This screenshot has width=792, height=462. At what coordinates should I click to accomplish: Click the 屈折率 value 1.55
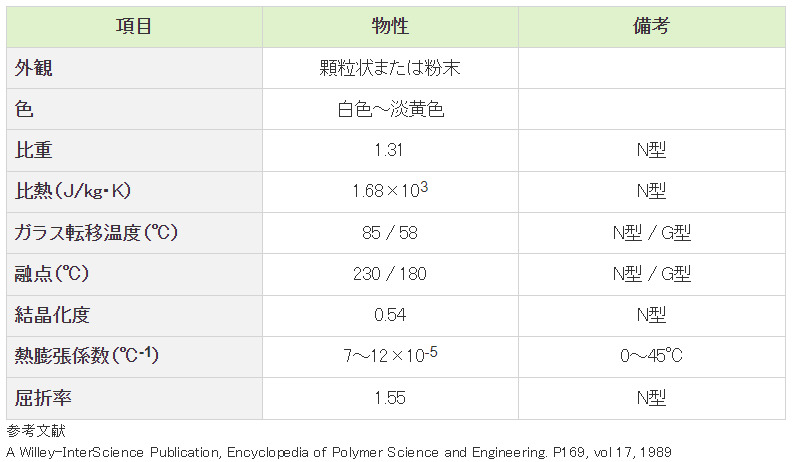click(389, 398)
